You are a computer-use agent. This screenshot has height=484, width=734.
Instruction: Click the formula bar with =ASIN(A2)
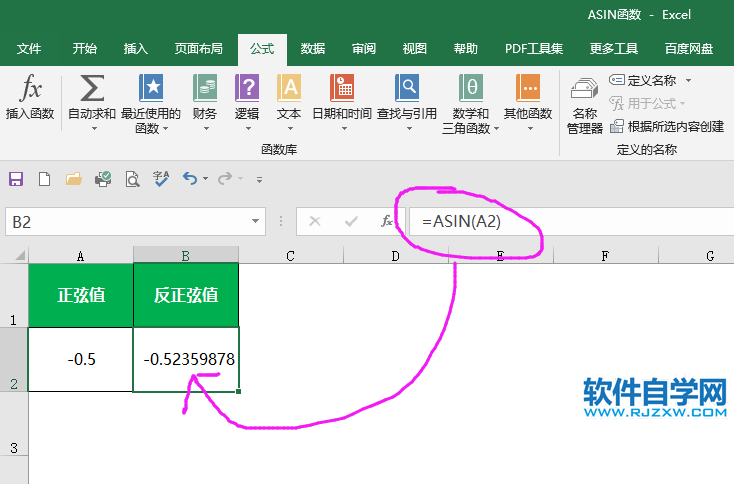click(572, 221)
